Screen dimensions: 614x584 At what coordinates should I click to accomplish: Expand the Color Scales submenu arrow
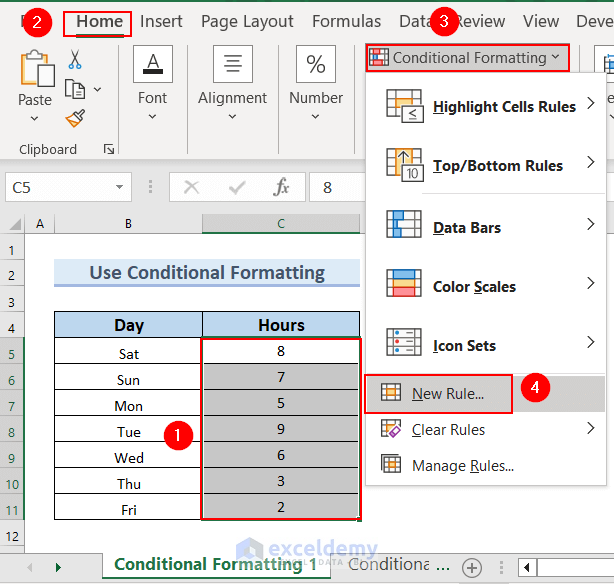tap(591, 283)
